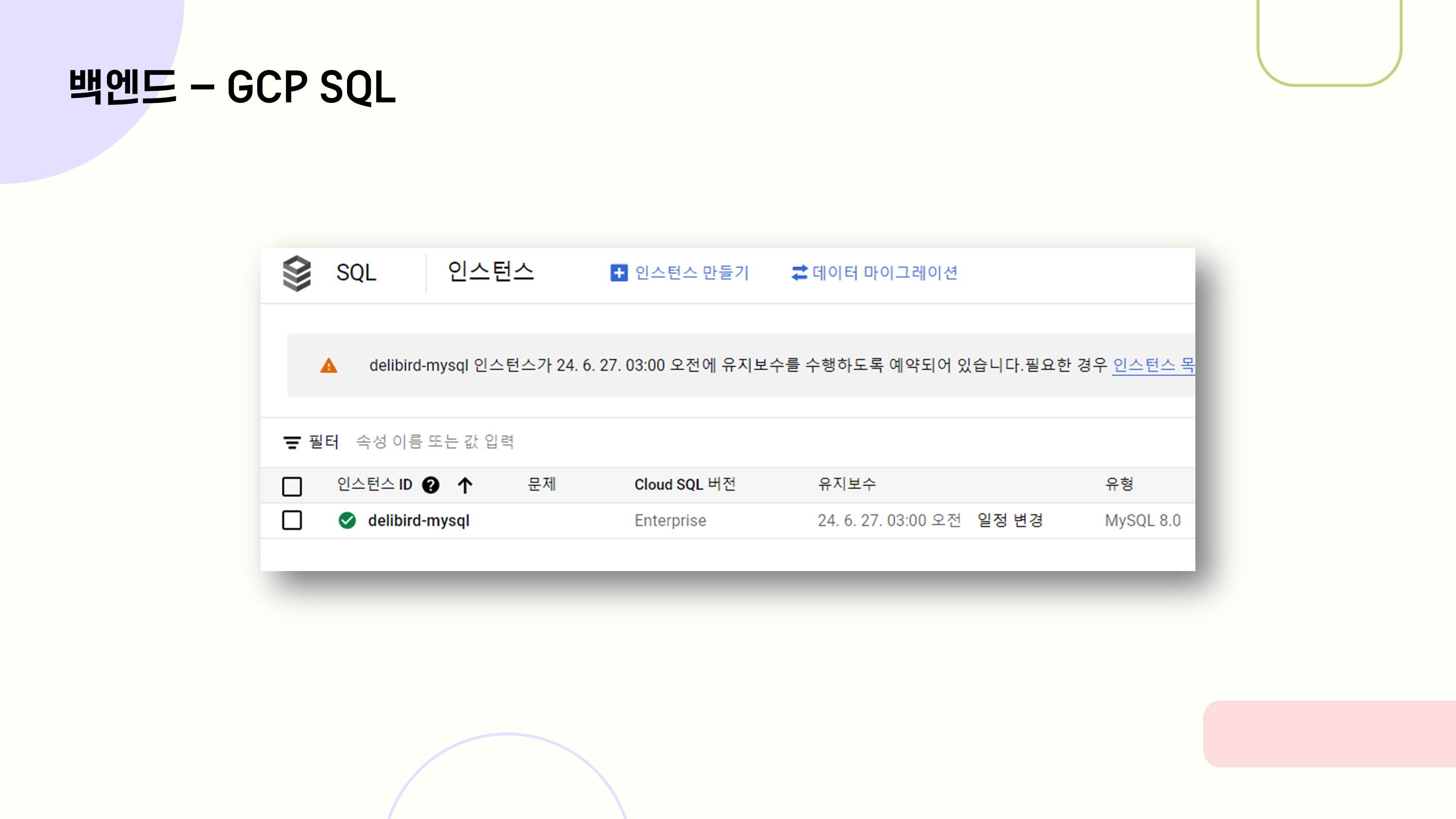The image size is (1456, 819).
Task: Click the orange maintenance warning triangle
Action: tap(329, 366)
